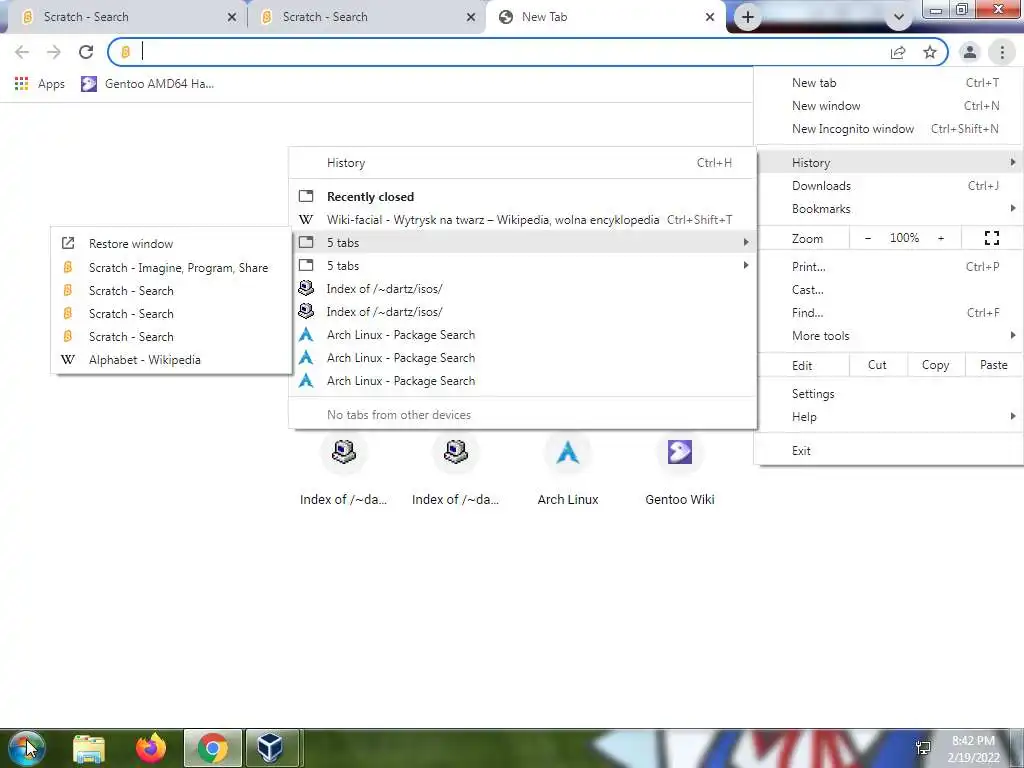Open the Apps grid shortcut
The width and height of the screenshot is (1024, 768).
coord(39,84)
